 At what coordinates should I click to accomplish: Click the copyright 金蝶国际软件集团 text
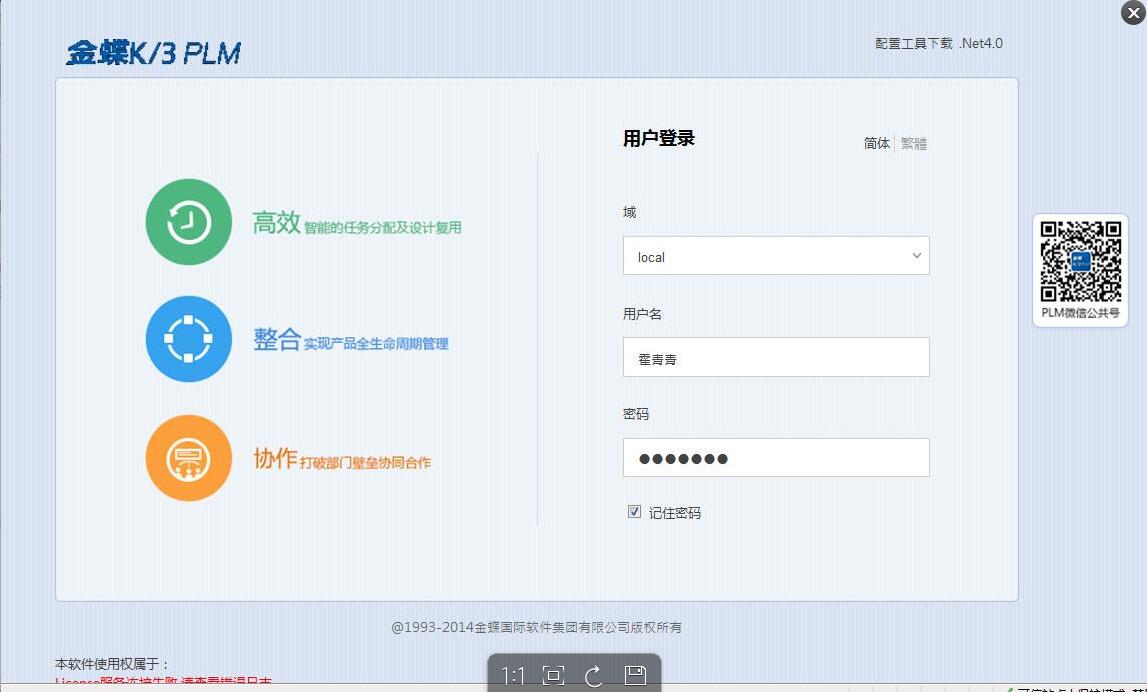(536, 627)
